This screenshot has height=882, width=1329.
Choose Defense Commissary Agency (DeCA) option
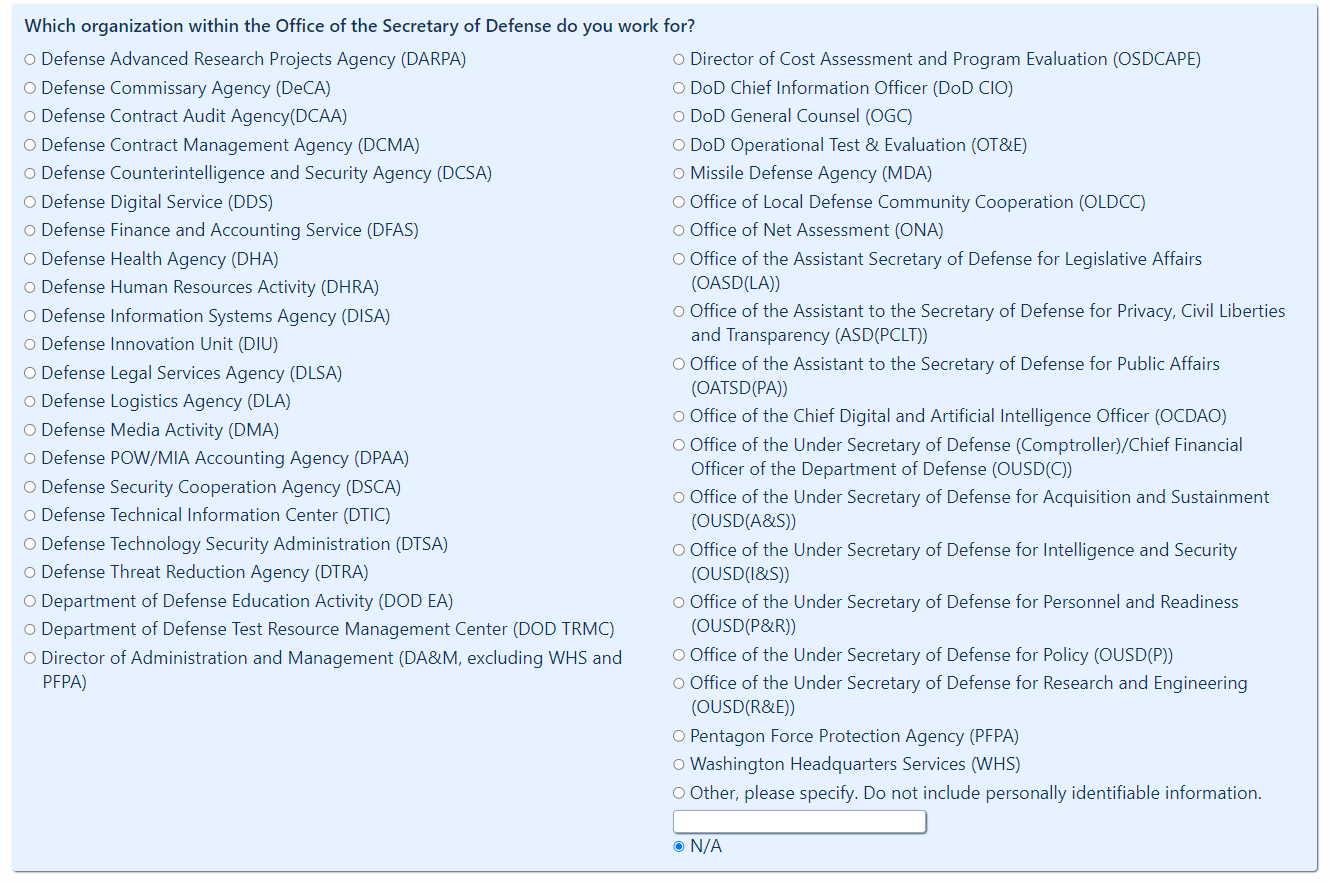[30, 88]
